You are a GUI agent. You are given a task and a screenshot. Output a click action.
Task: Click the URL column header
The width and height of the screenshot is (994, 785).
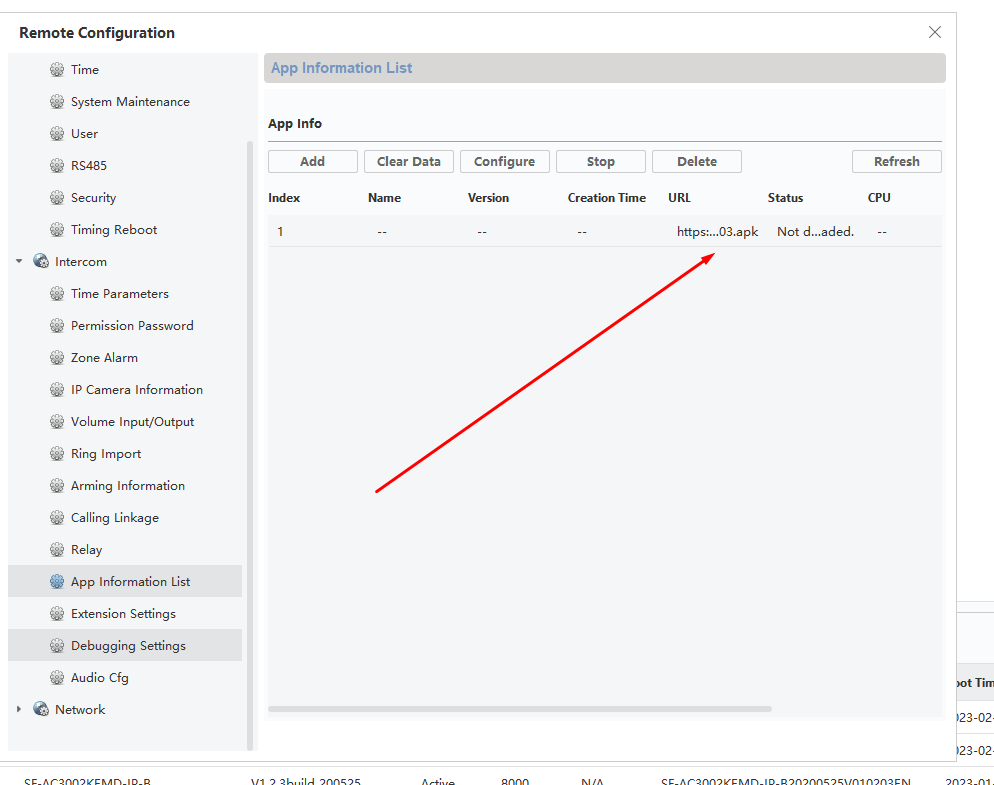pos(679,198)
